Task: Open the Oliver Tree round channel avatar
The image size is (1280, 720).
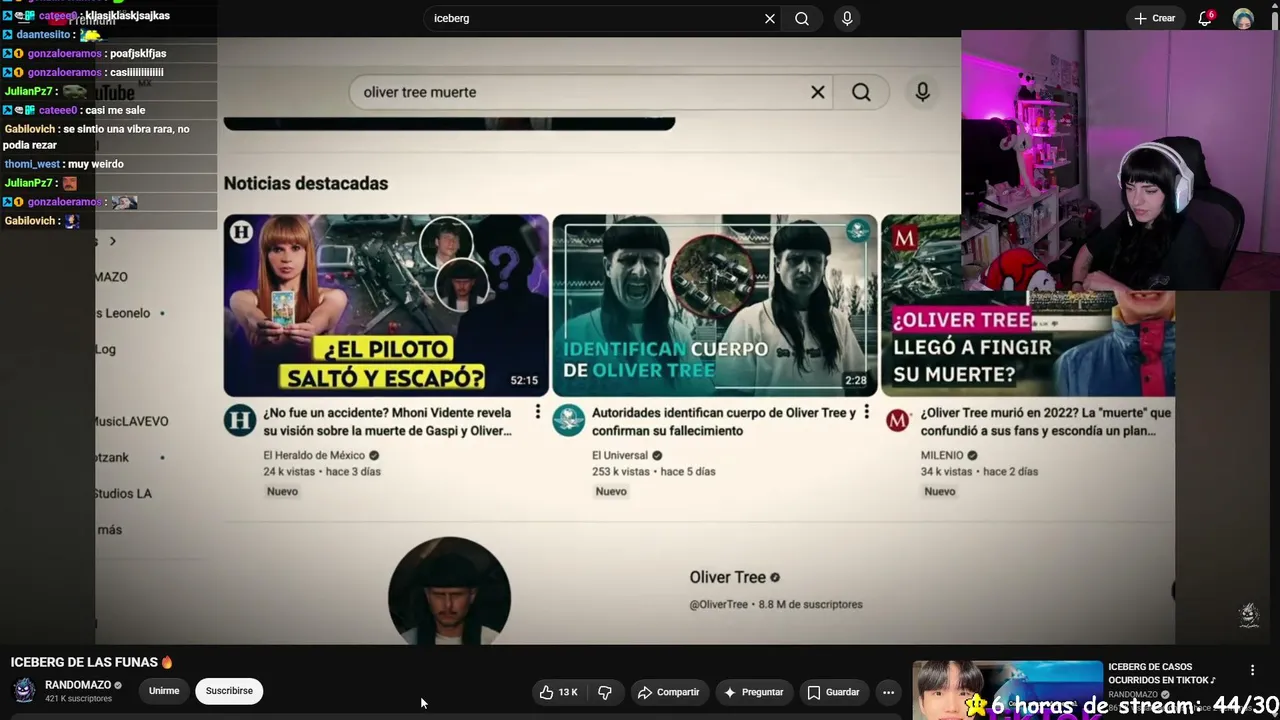Action: pos(449,591)
